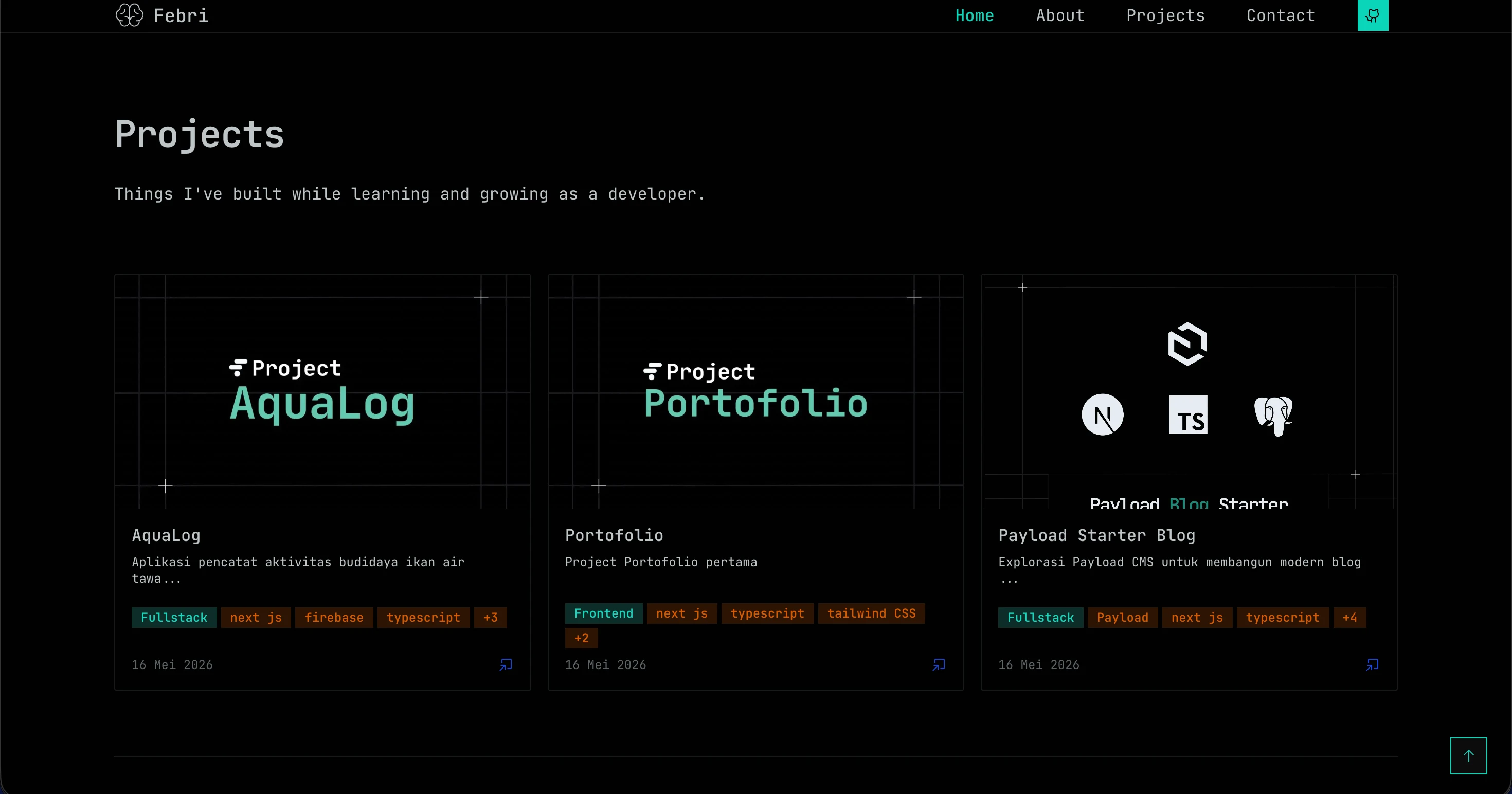Open the Portofolio project thumbnail
Viewport: 1512px width, 794px height.
pyautogui.click(x=755, y=391)
